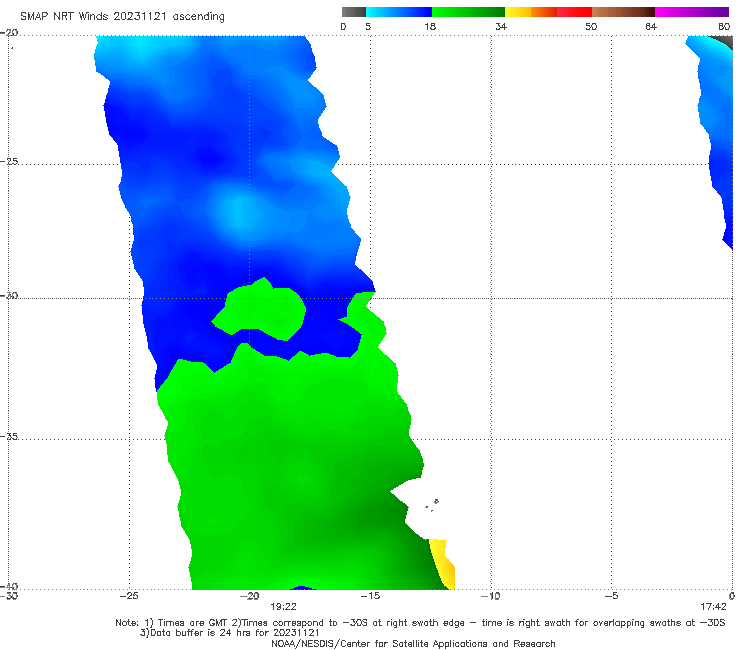This screenshot has width=740, height=650.
Task: Click the longitude axis label '-25'
Action: (129, 596)
